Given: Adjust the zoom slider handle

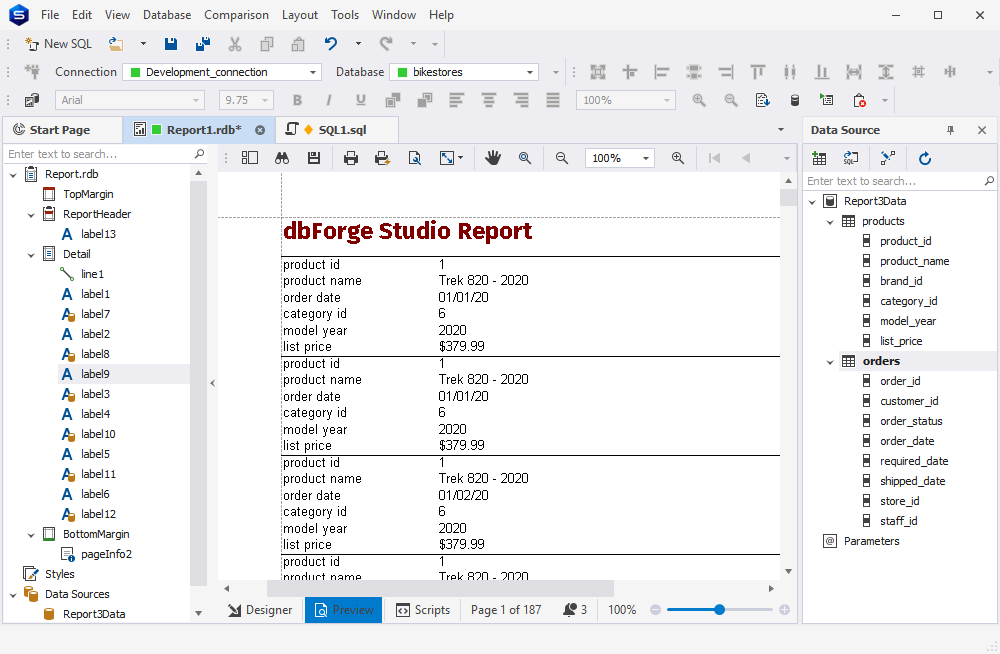Looking at the screenshot, I should click(719, 610).
